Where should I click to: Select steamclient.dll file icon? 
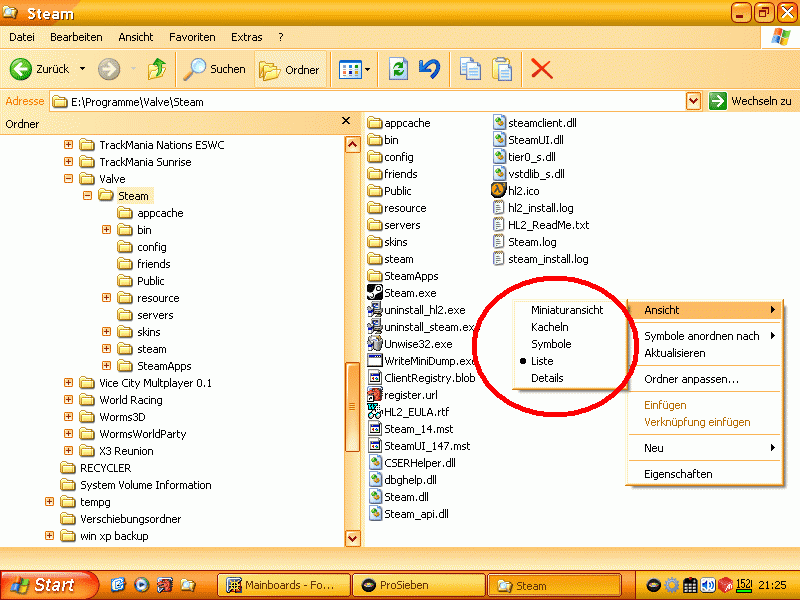coord(499,122)
